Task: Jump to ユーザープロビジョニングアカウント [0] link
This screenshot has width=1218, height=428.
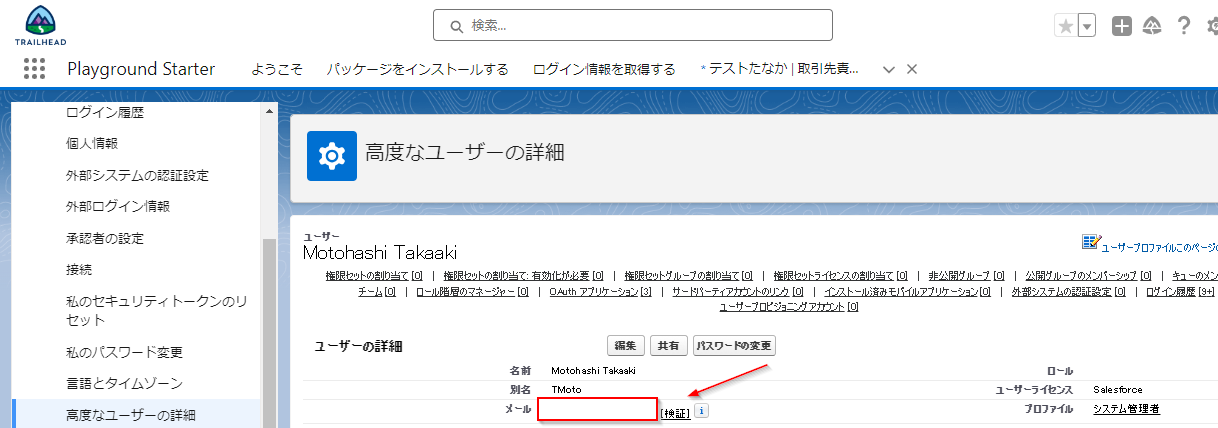Action: point(789,307)
